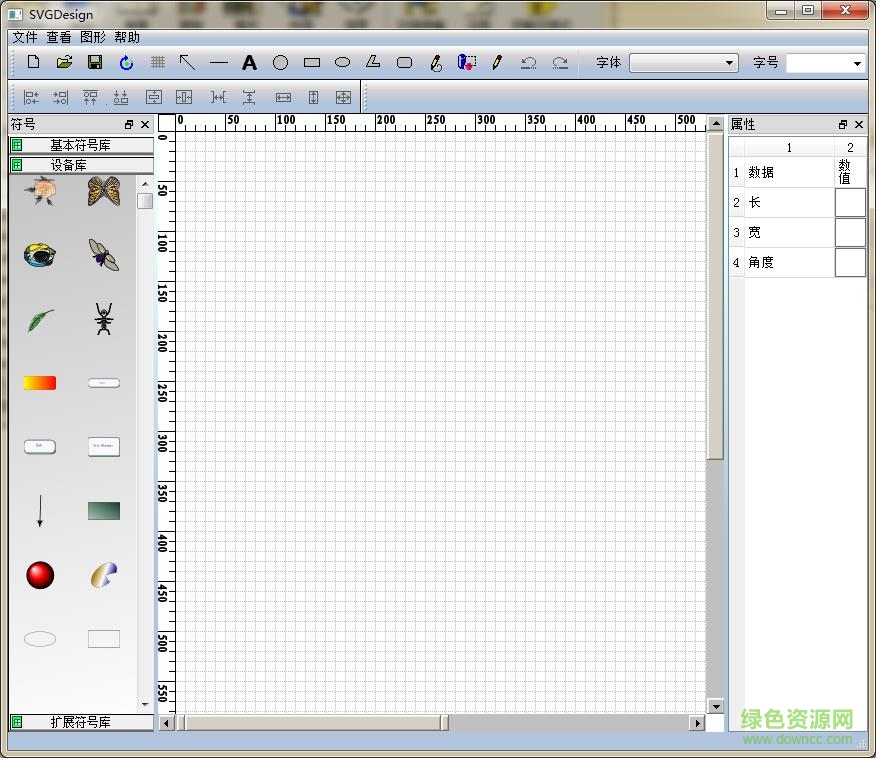Open the 图形 menu
This screenshot has height=758, width=876.
(x=92, y=37)
